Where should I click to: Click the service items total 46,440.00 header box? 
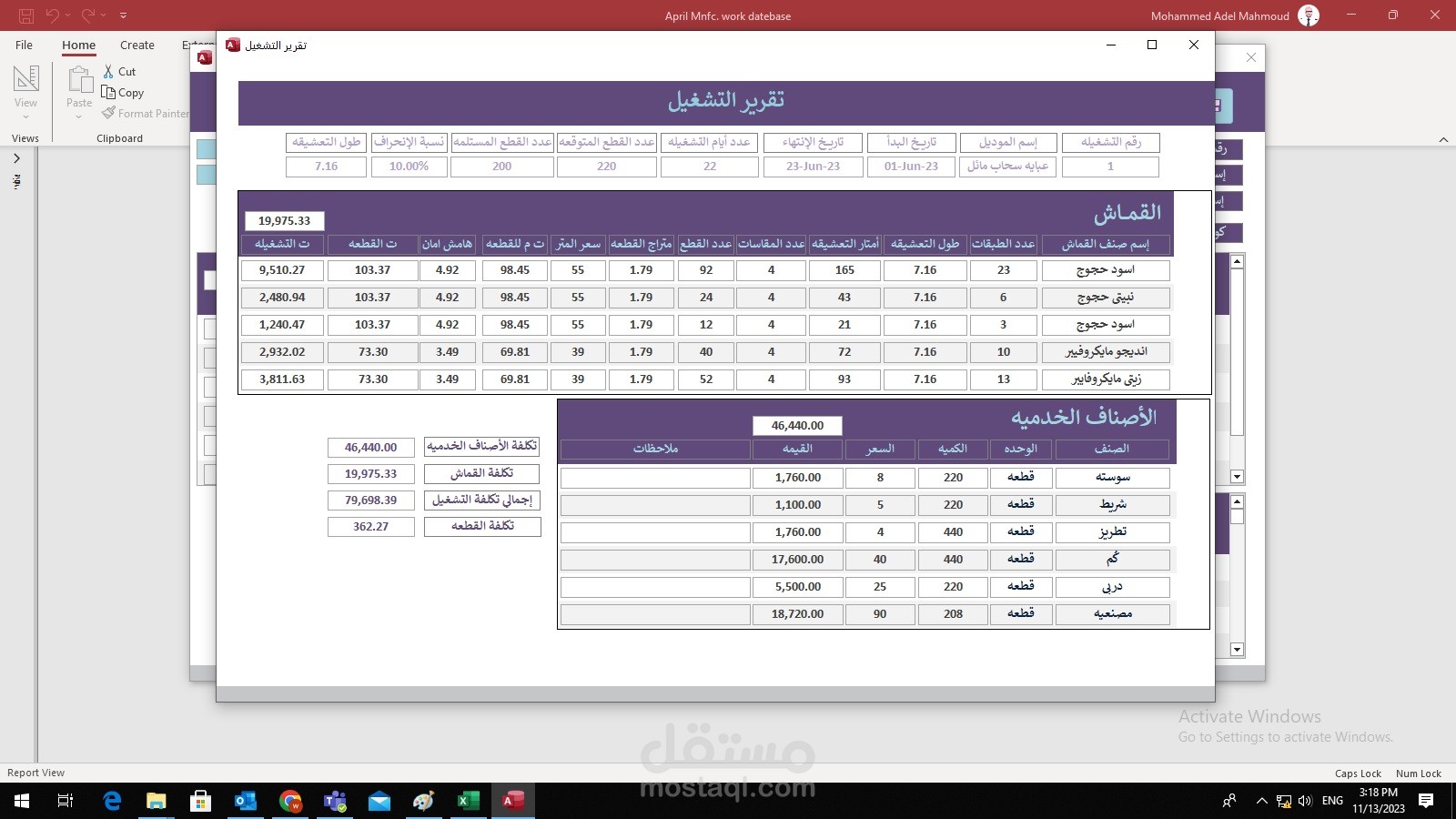click(797, 425)
